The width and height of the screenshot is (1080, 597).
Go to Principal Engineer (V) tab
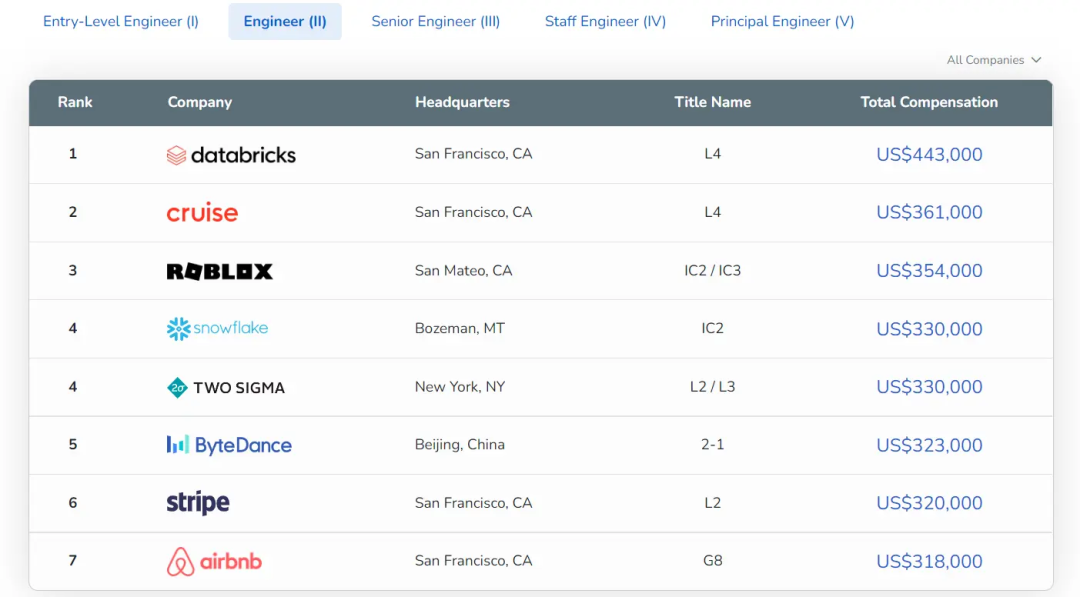click(782, 21)
